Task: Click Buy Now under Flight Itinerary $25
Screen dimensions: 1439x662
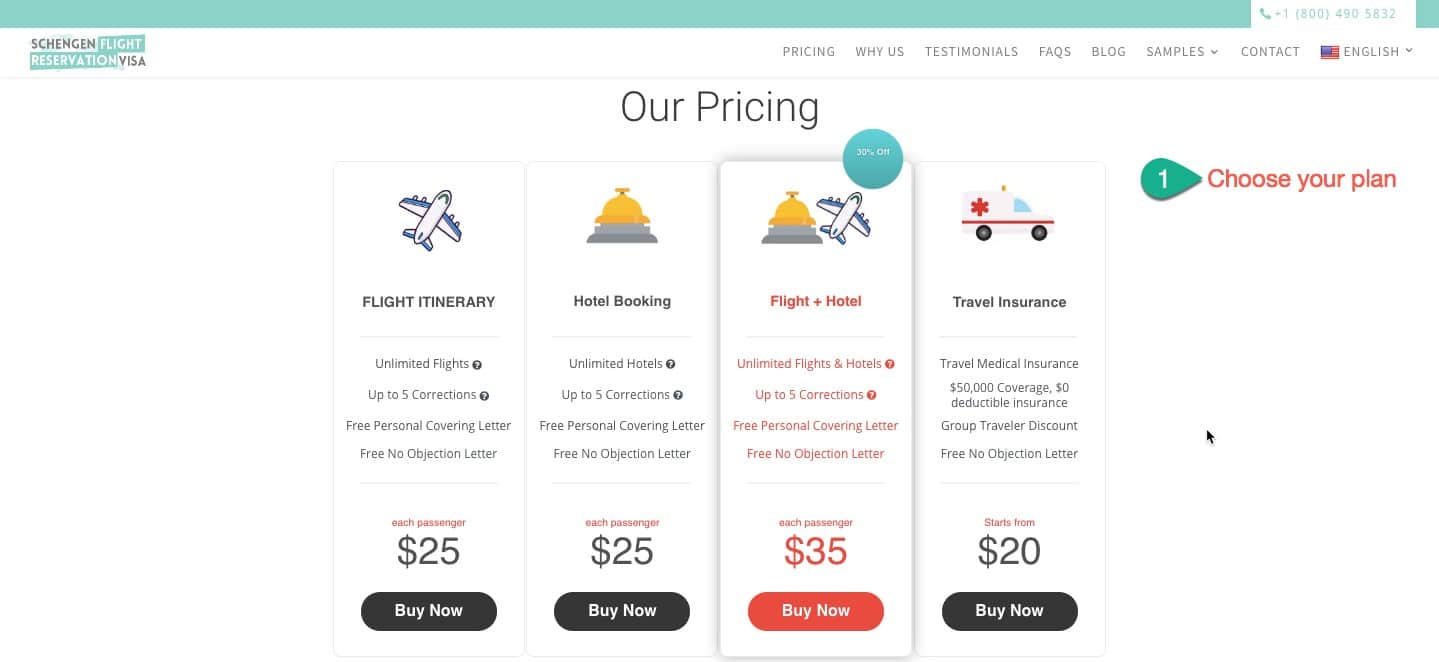Action: [429, 611]
